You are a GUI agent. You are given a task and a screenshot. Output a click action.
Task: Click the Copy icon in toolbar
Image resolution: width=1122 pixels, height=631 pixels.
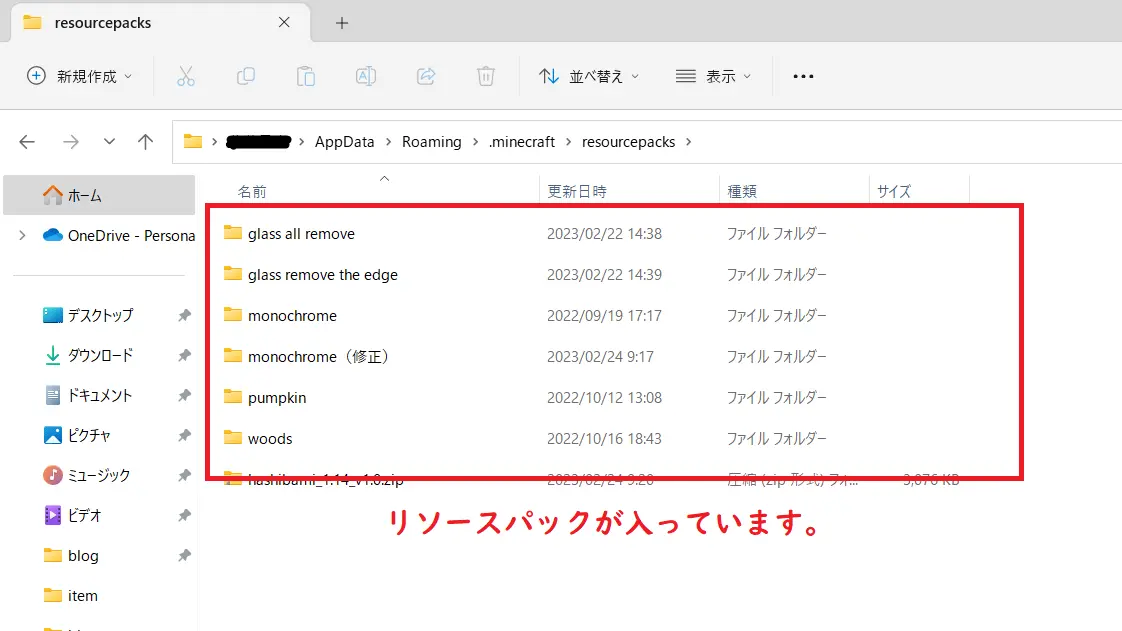246,76
